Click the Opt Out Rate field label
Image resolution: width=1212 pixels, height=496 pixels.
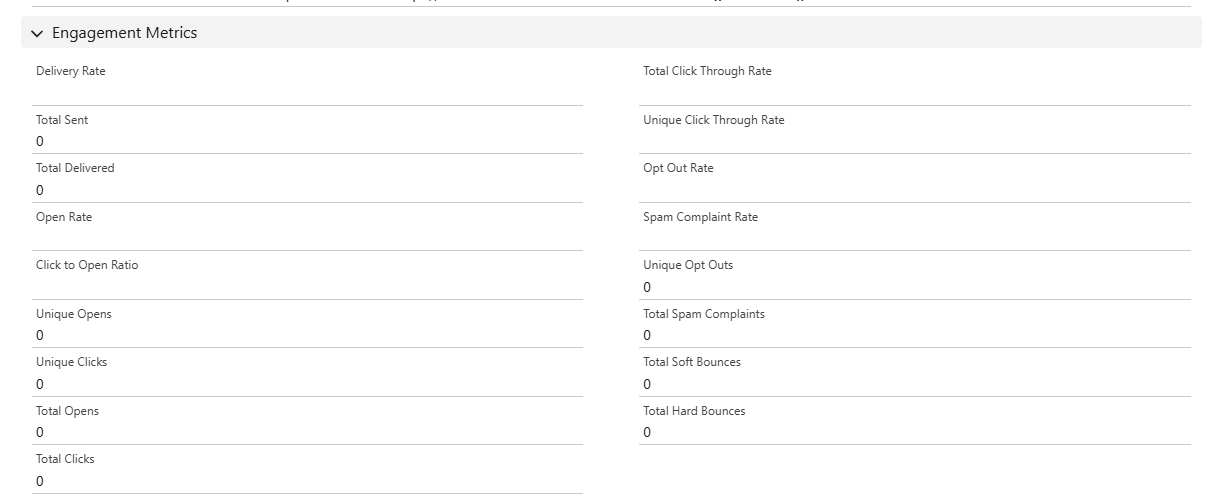678,168
